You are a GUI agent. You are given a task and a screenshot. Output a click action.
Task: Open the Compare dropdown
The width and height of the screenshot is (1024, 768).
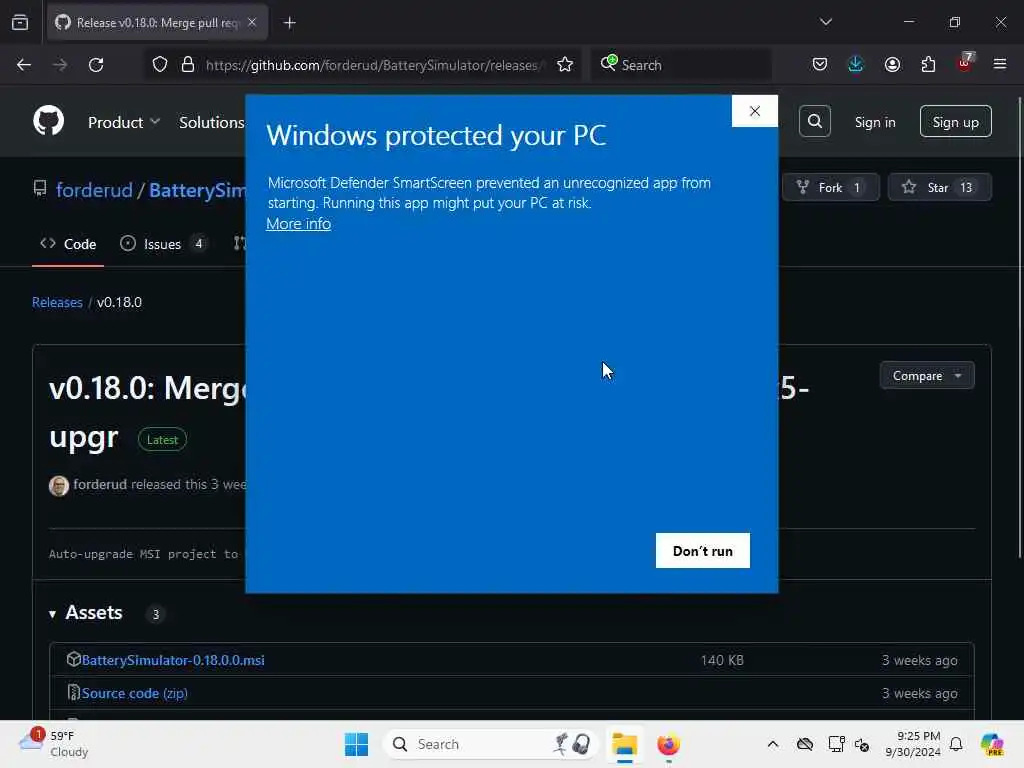coord(927,376)
